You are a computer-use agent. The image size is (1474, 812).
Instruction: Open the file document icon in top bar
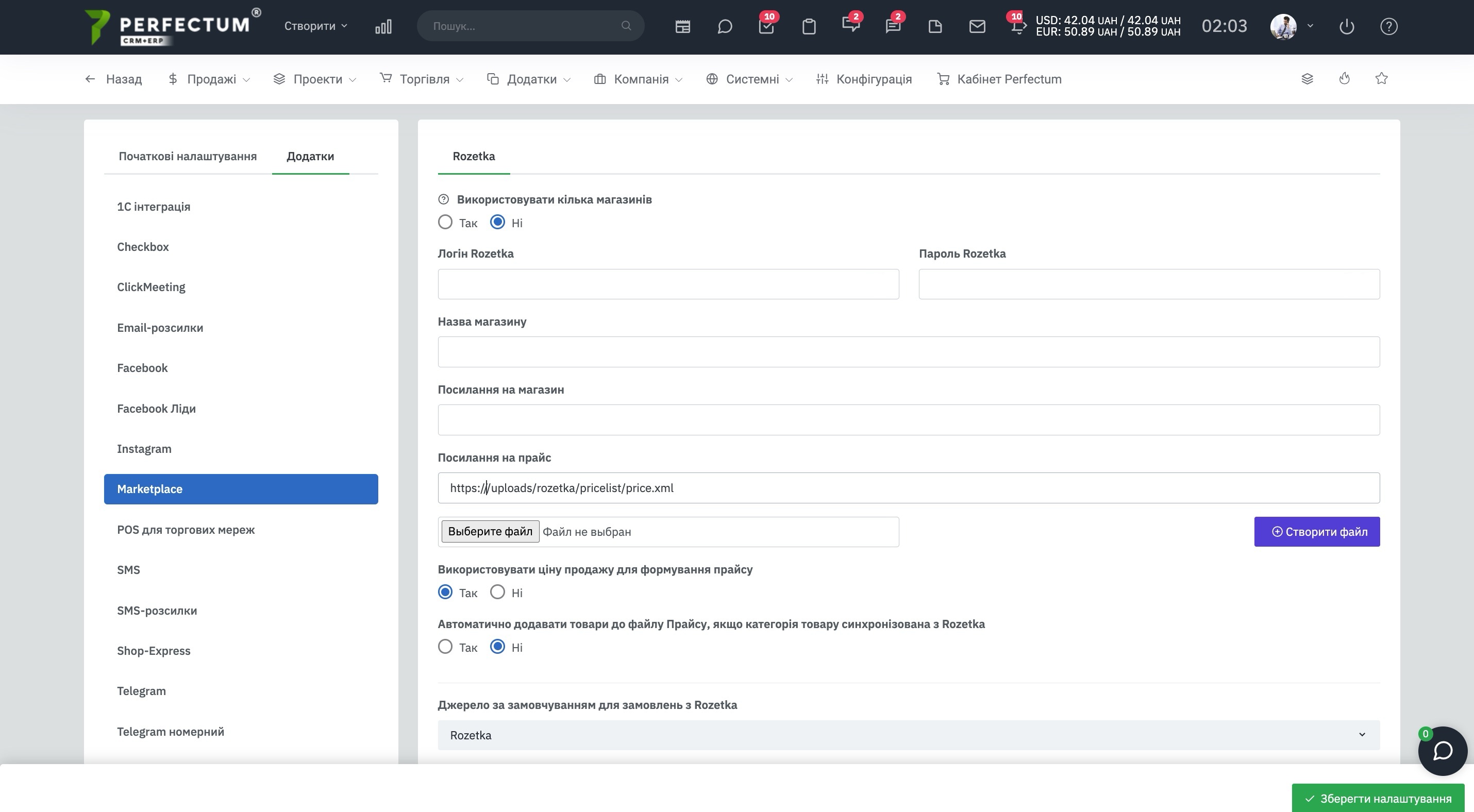click(x=935, y=26)
